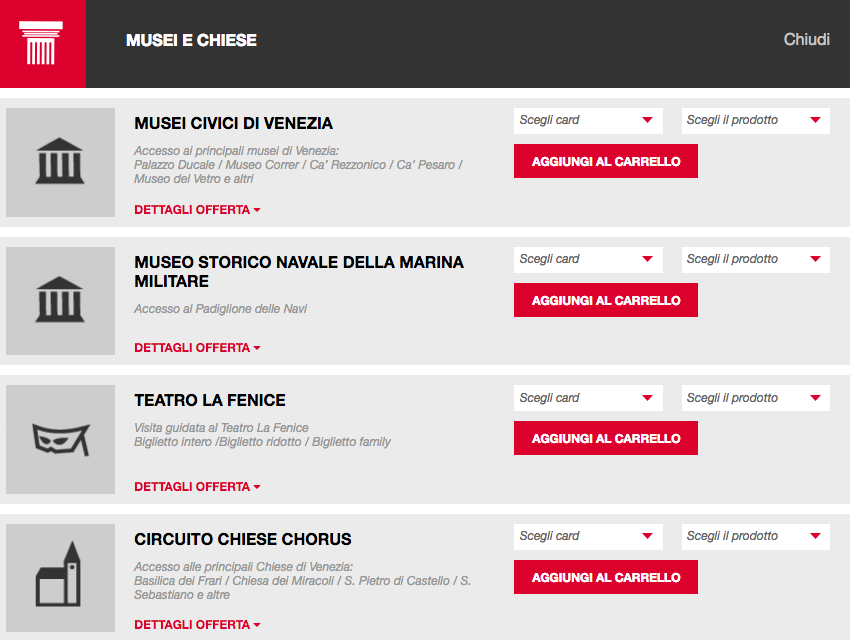Add Circuito Chiese Chorus to cart
The height and width of the screenshot is (640, 852).
606,577
